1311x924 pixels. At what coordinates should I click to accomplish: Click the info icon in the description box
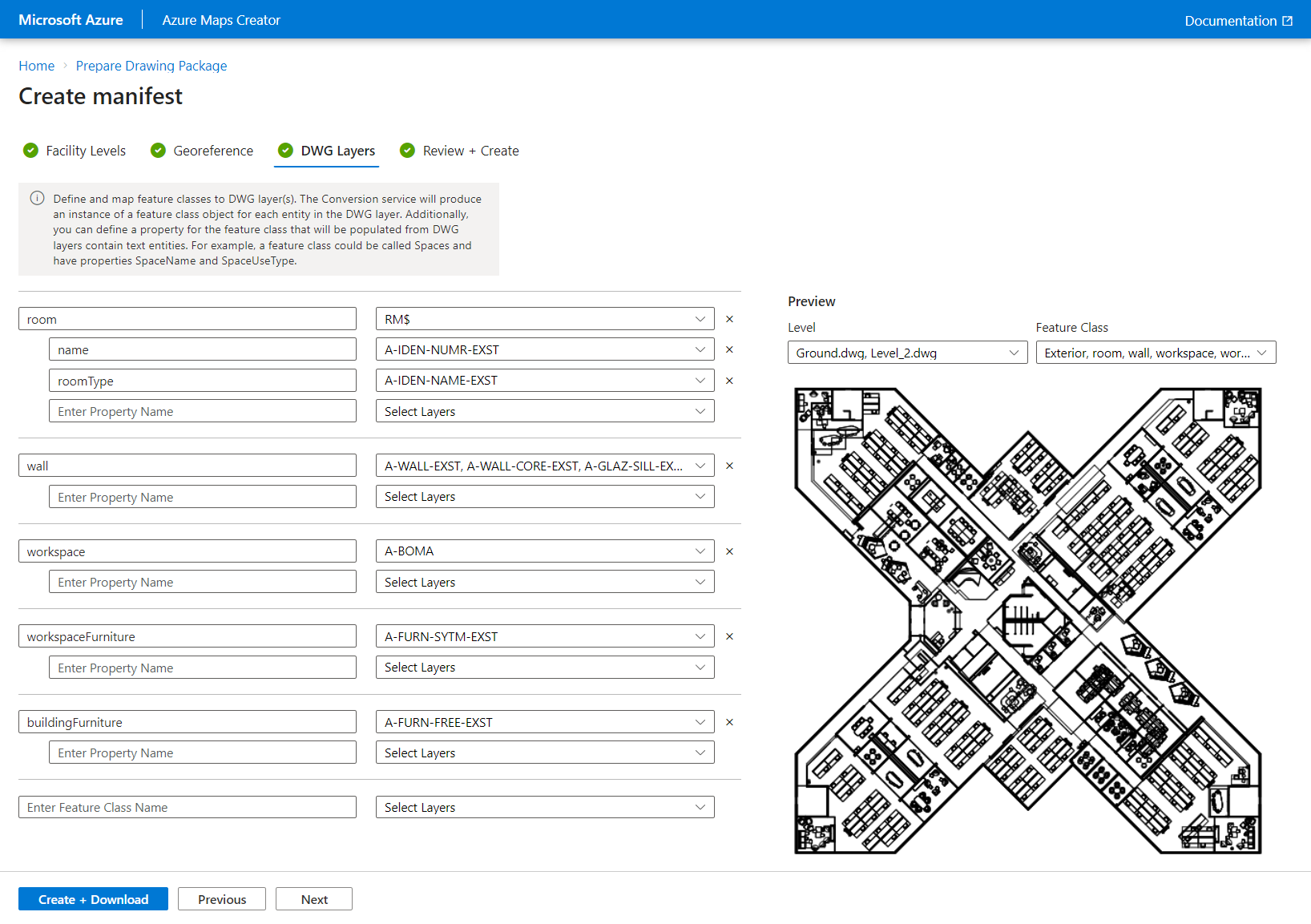click(x=37, y=199)
